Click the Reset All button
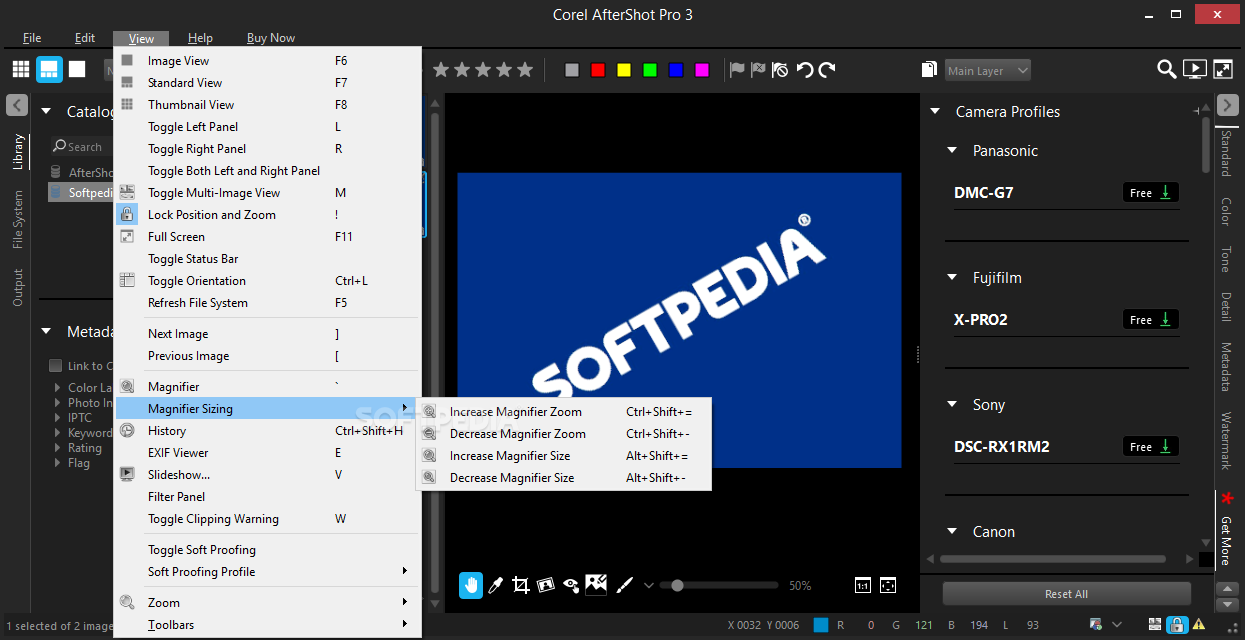Image resolution: width=1245 pixels, height=640 pixels. tap(1066, 594)
